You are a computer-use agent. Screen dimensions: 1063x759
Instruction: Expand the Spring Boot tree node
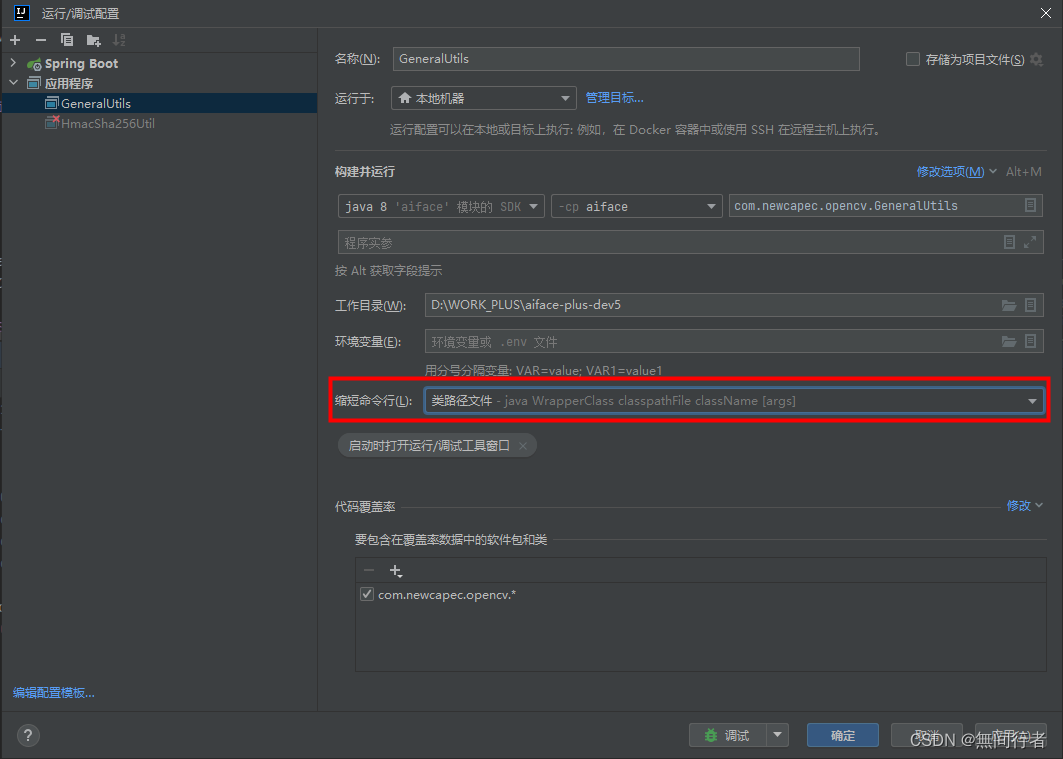(13, 63)
